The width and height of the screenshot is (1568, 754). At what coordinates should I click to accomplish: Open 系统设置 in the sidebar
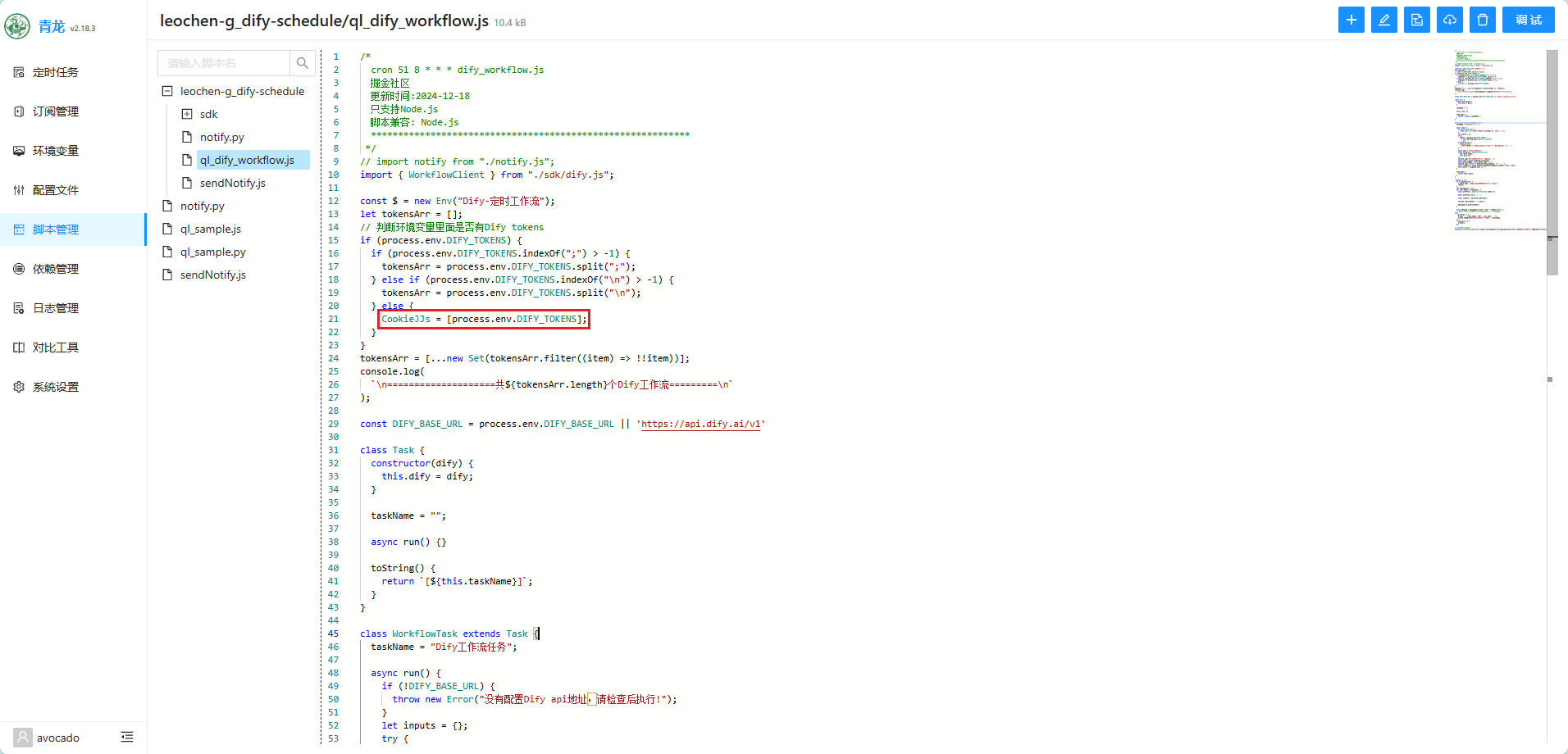tap(56, 387)
